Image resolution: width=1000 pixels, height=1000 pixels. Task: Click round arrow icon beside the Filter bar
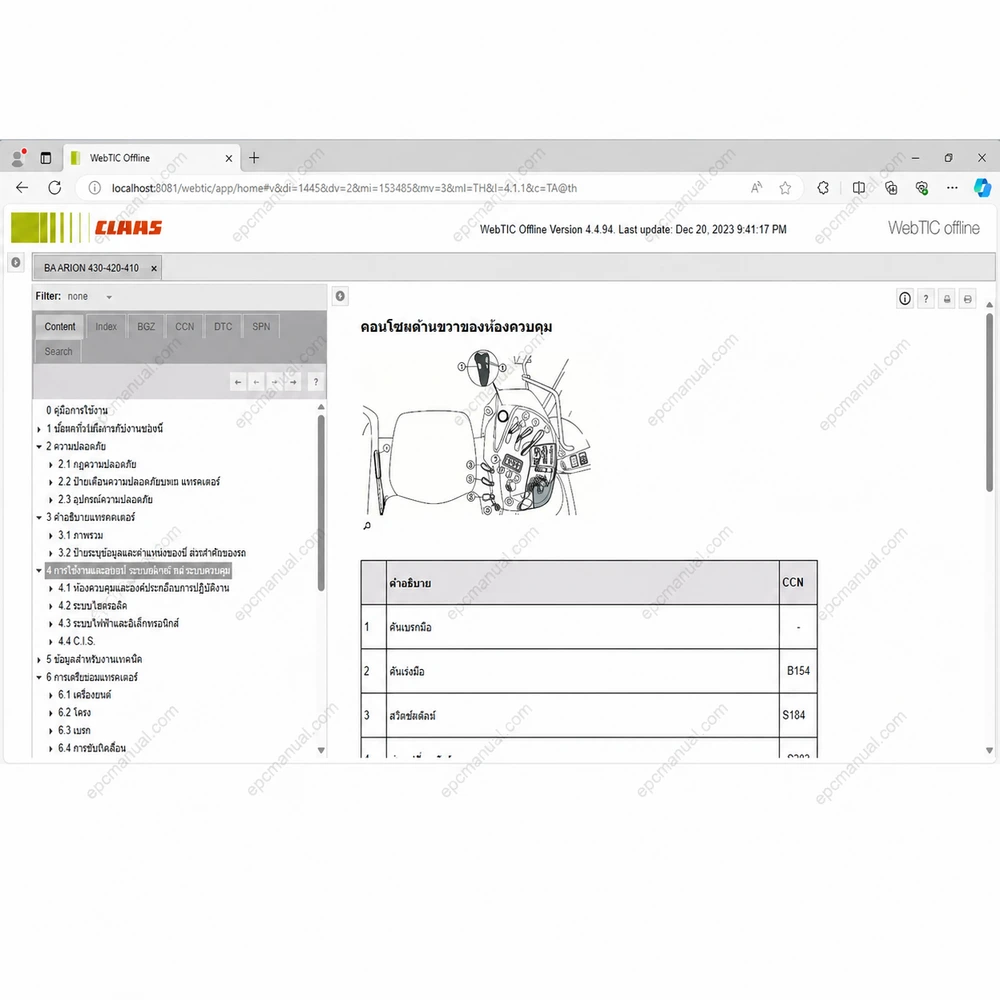click(x=341, y=296)
